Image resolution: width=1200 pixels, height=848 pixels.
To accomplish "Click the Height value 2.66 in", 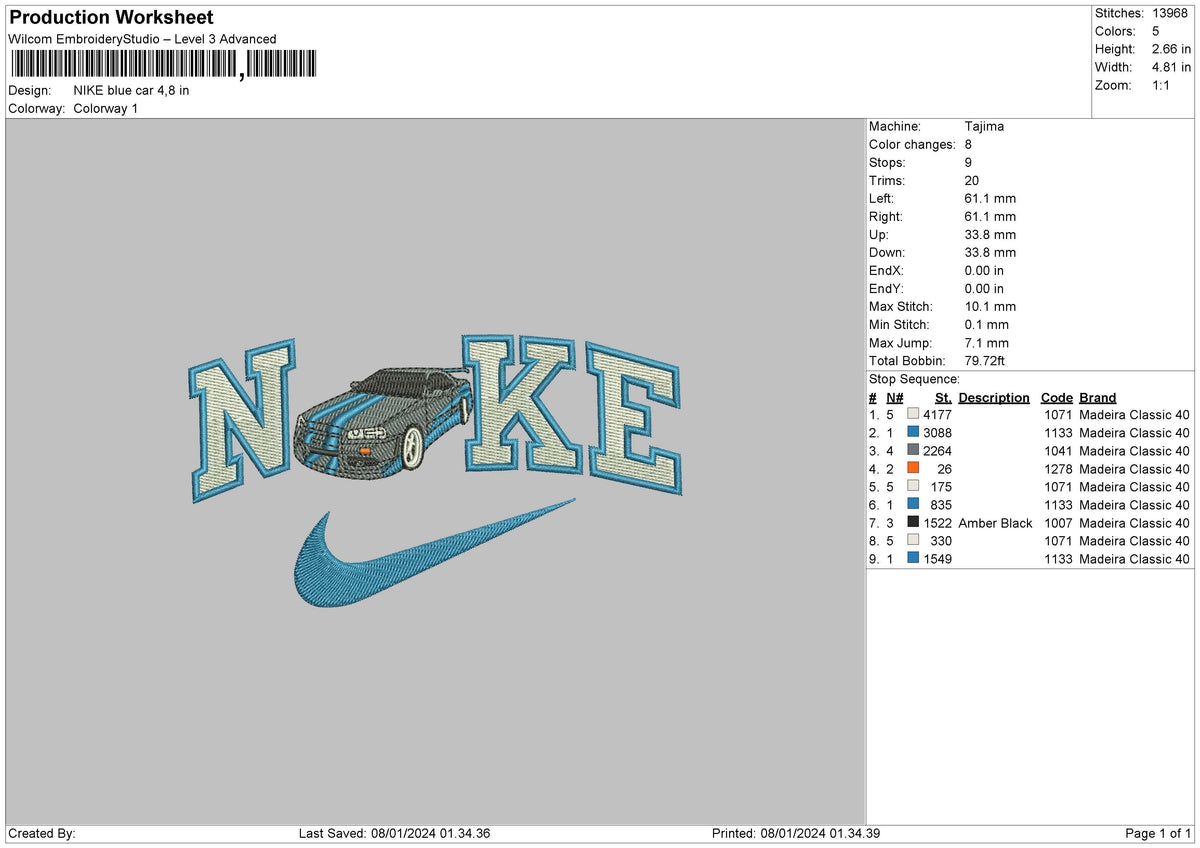I will tap(1171, 49).
